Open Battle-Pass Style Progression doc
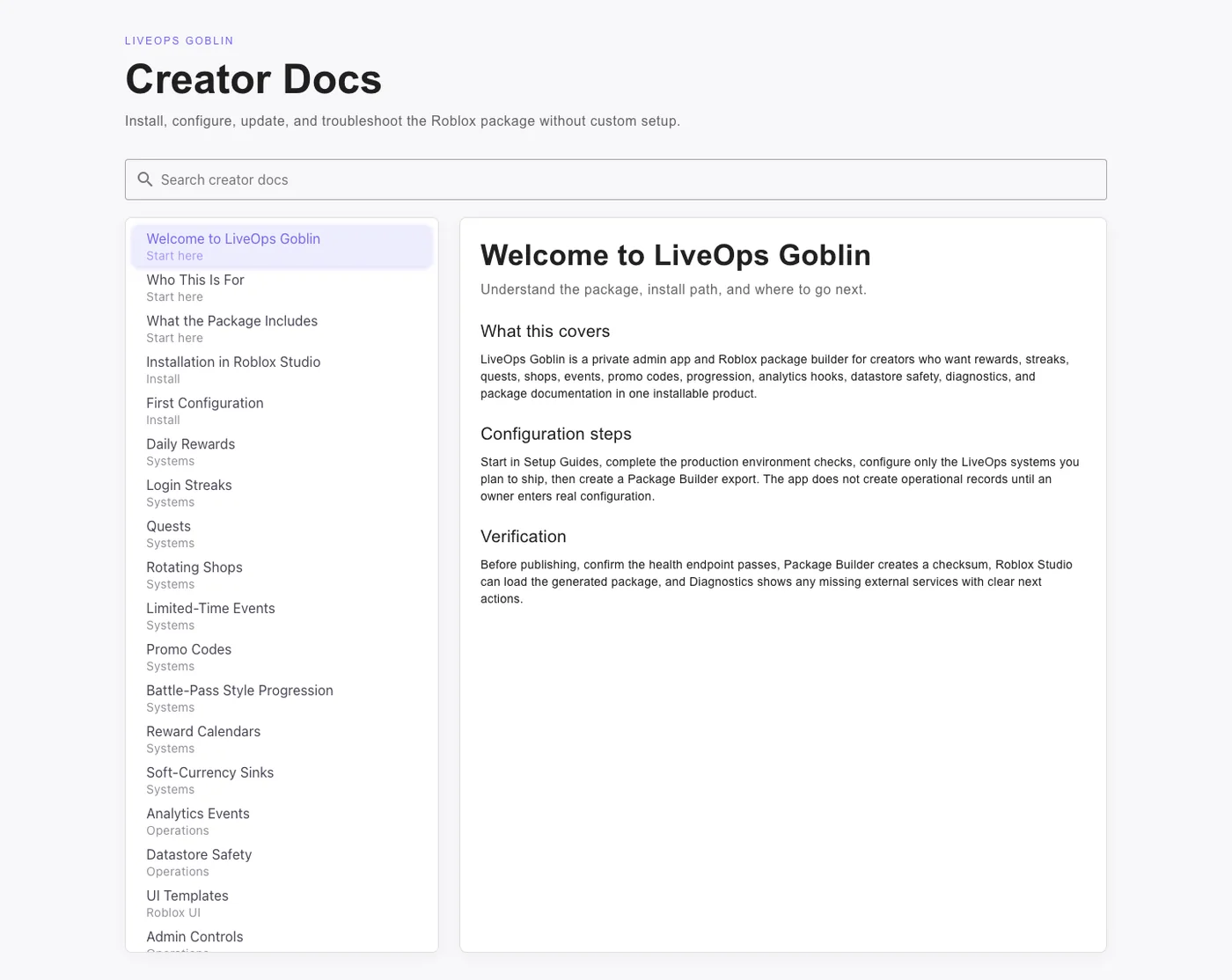This screenshot has width=1232, height=980. coord(282,698)
